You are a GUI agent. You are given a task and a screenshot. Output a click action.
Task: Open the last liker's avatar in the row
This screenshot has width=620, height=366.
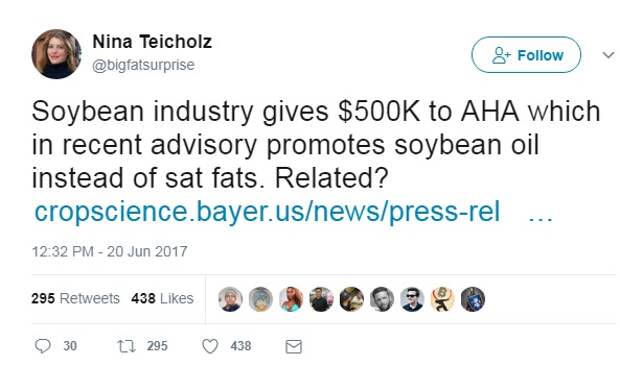473,299
